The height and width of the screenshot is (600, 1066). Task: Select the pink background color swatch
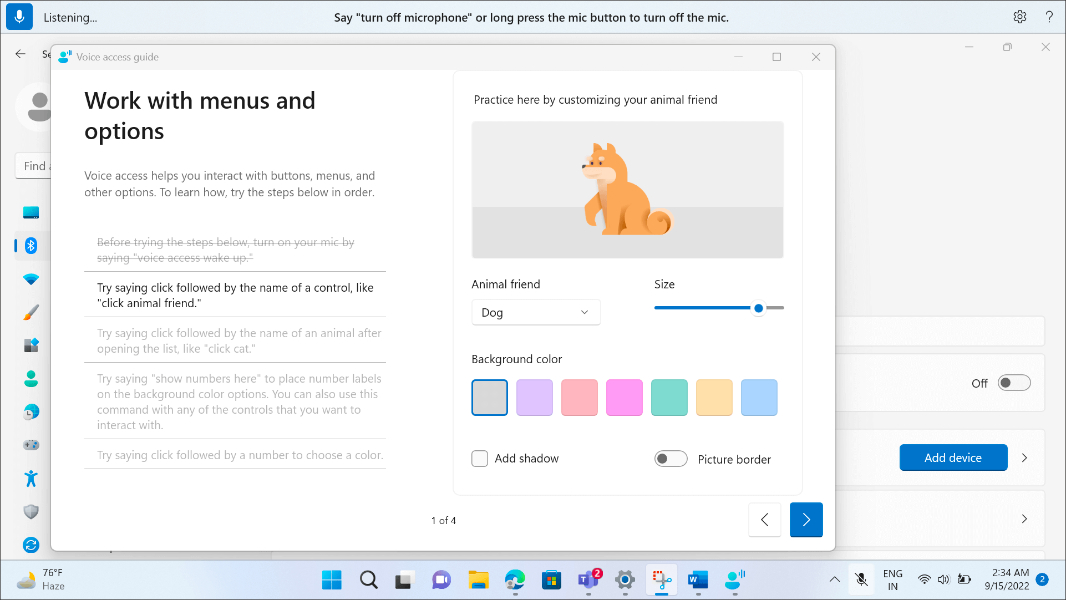pos(579,397)
